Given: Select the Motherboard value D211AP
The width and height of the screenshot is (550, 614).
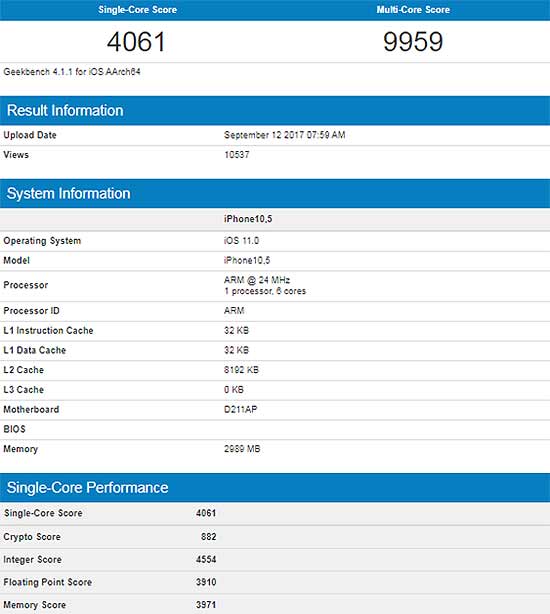Looking at the screenshot, I should pyautogui.click(x=240, y=410).
